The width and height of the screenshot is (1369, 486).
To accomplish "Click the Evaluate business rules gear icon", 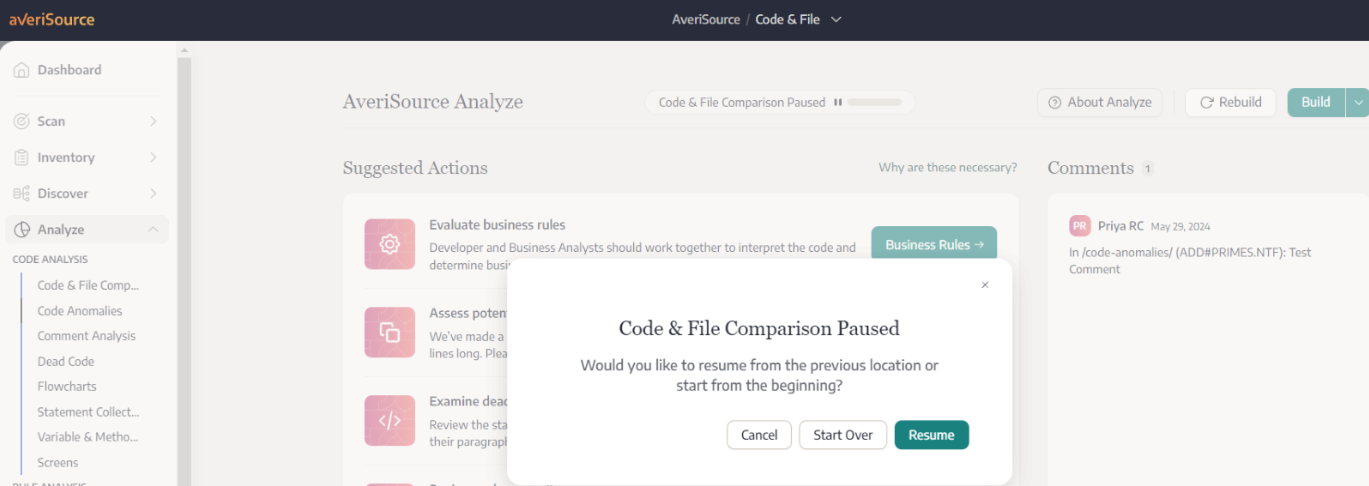I will 390,244.
